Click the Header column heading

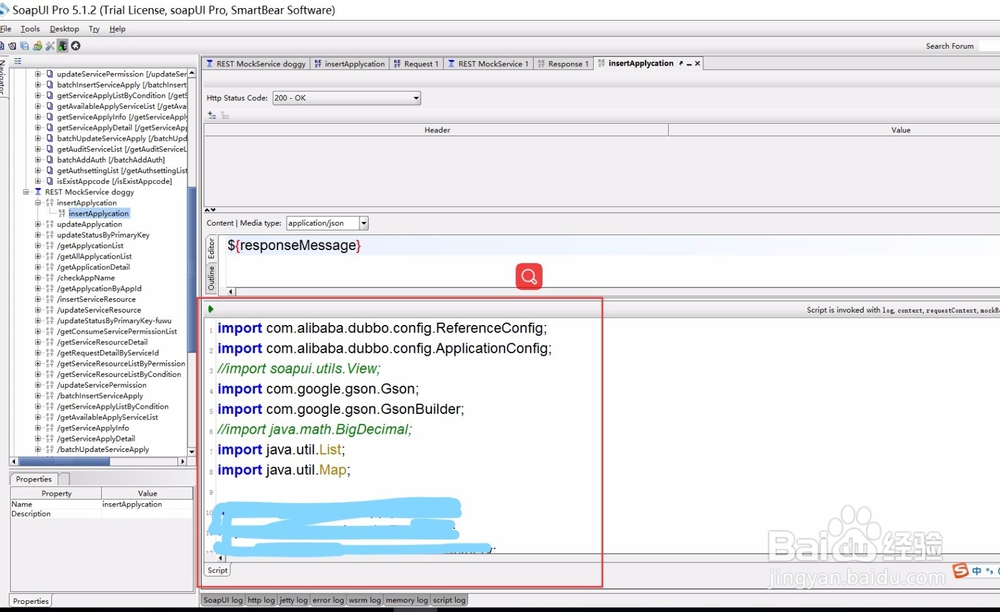click(437, 130)
